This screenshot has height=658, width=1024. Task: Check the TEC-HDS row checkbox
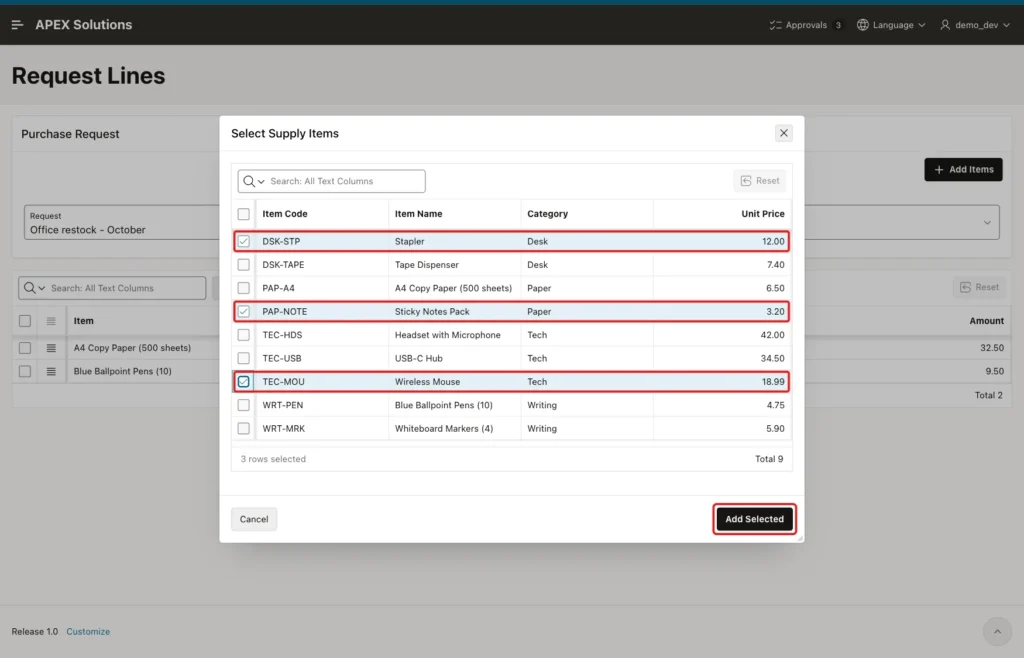(x=244, y=335)
